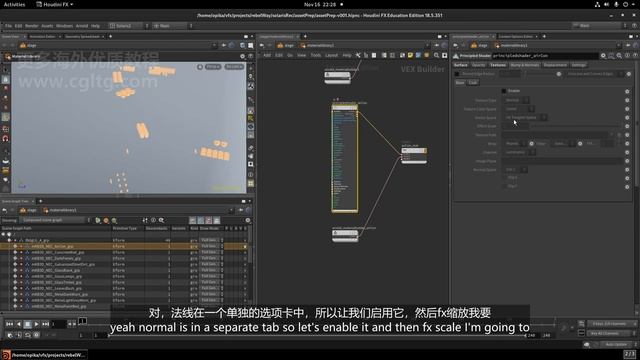The height and width of the screenshot is (360, 640).
Task: Click the Persp camera button in the viewport
Action: (x=213, y=67)
